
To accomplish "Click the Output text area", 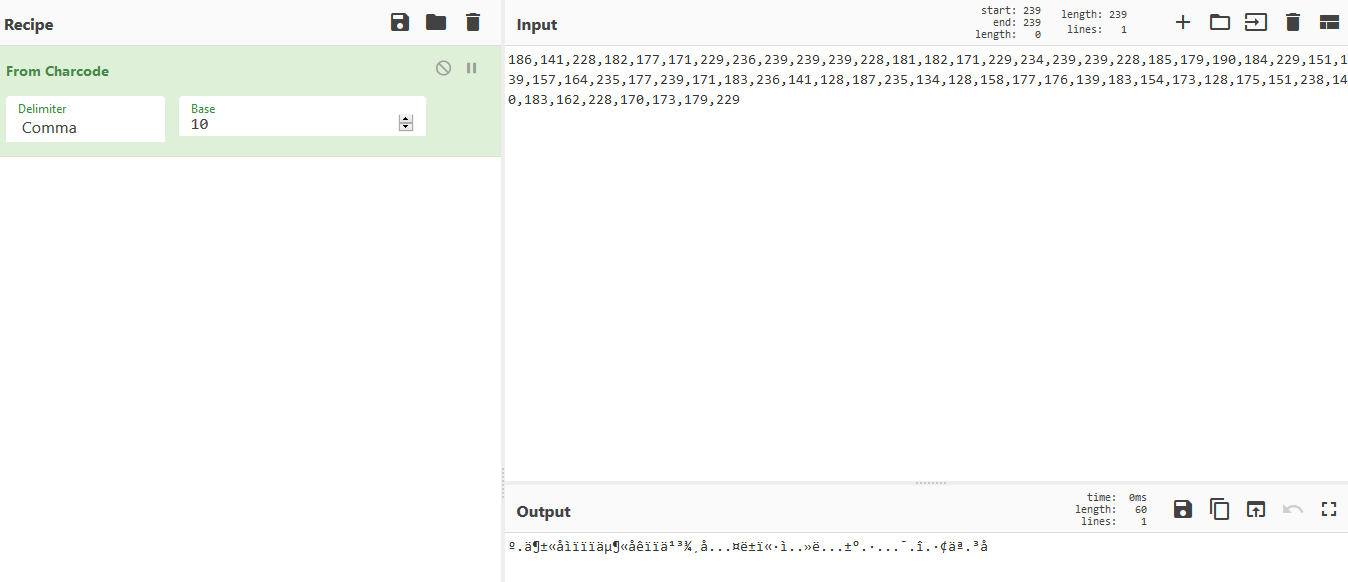I will 925,560.
